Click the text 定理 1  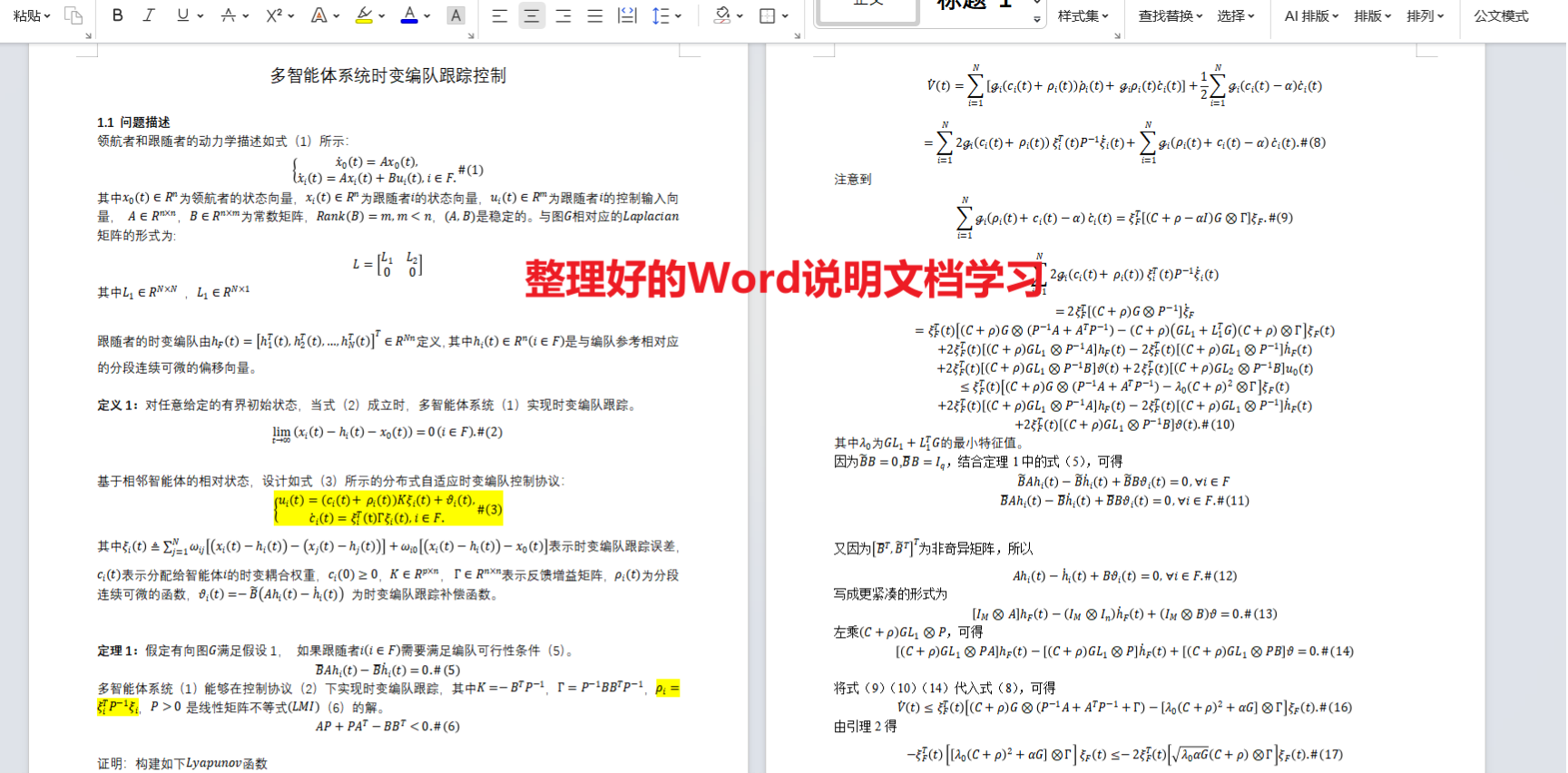point(118,651)
